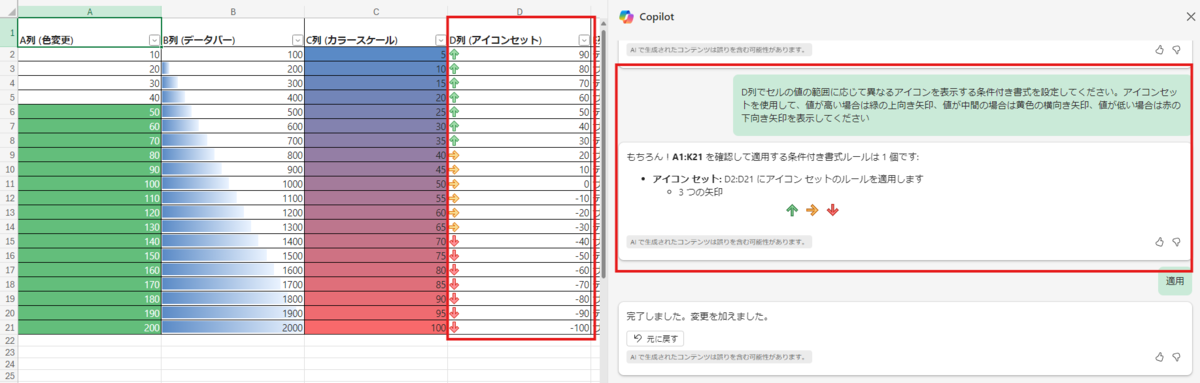Click the Copilot logo in the pane header
Viewport: 1200px width, 383px height.
pyautogui.click(x=626, y=17)
